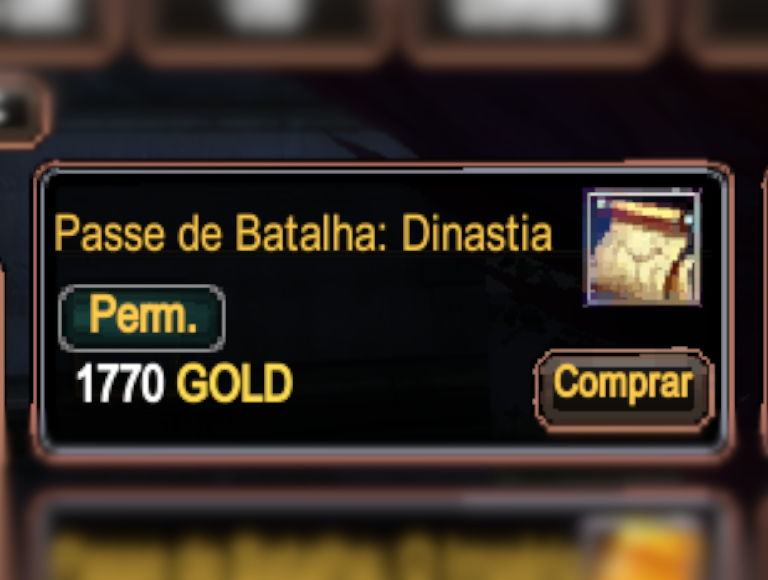Open the blurred item card below Dinastia
Viewport: 768px width, 580px height.
pyautogui.click(x=383, y=536)
